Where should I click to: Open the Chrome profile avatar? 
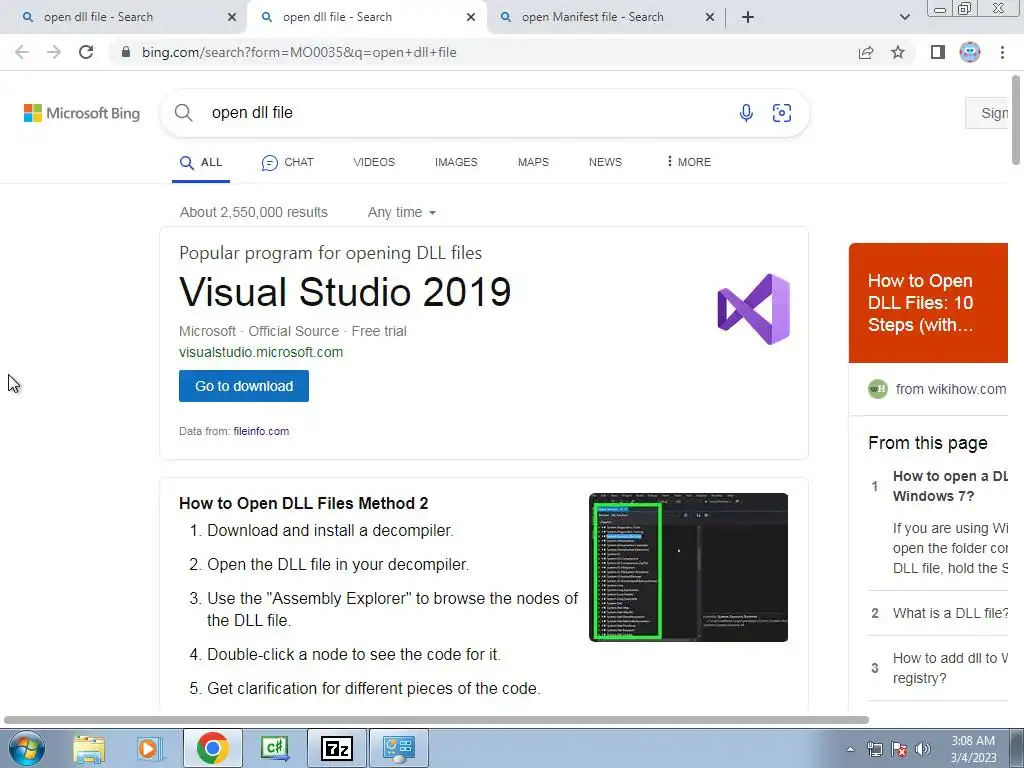pyautogui.click(x=970, y=52)
